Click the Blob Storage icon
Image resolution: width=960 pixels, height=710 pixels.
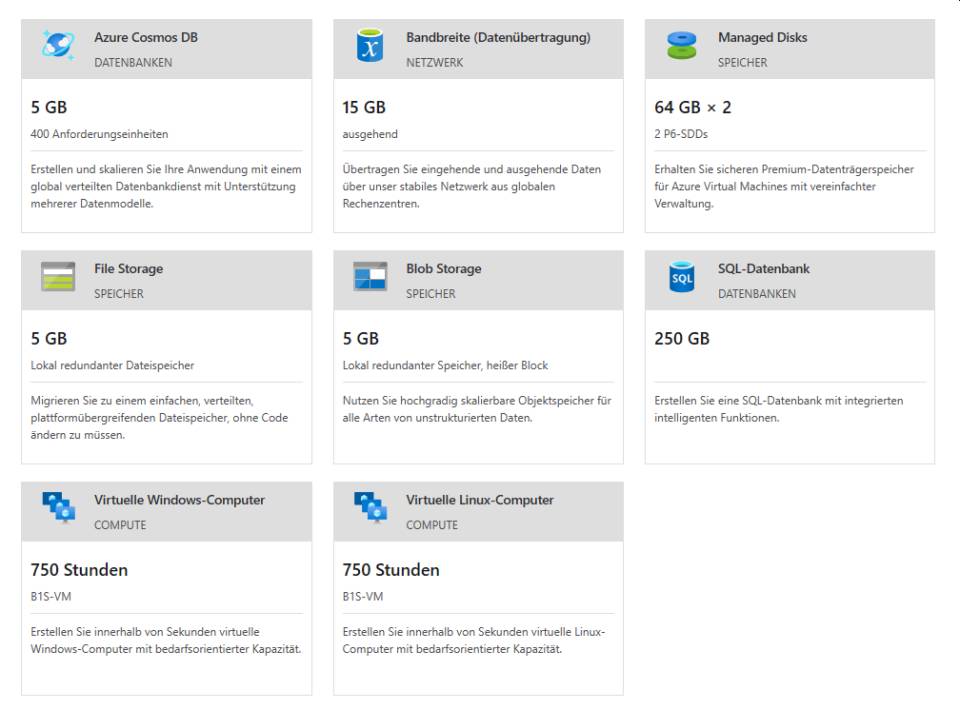[370, 276]
